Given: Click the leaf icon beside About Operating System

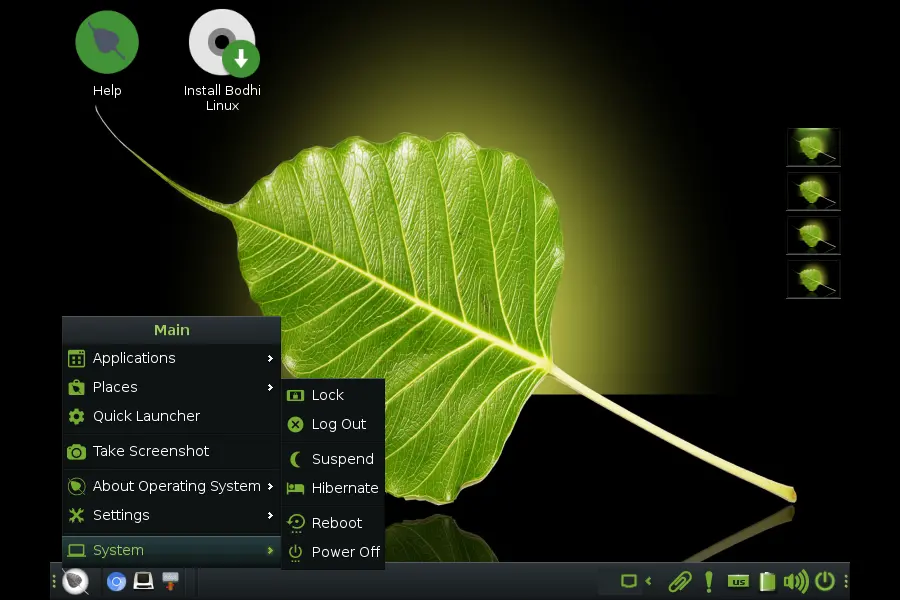Looking at the screenshot, I should (76, 486).
